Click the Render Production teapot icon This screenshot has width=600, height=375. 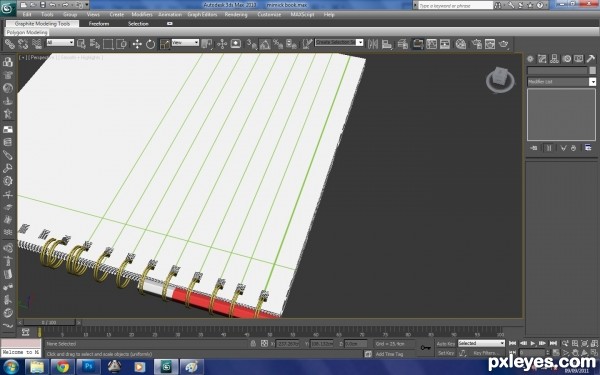[504, 44]
